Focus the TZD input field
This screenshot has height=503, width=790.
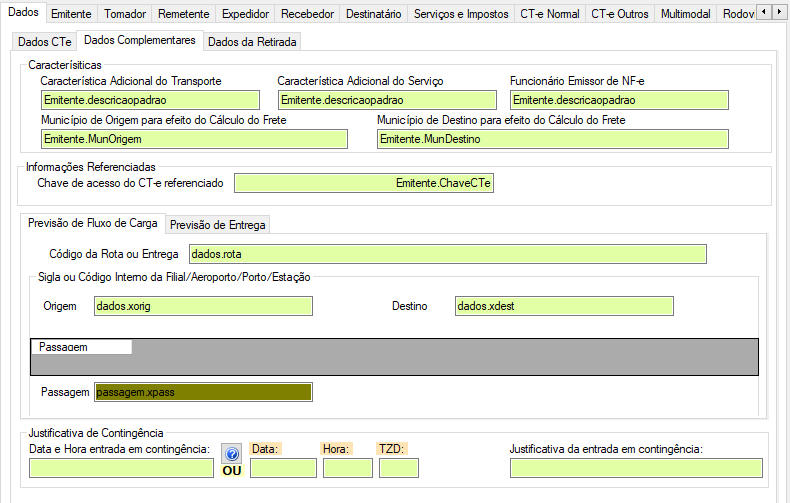coord(399,468)
